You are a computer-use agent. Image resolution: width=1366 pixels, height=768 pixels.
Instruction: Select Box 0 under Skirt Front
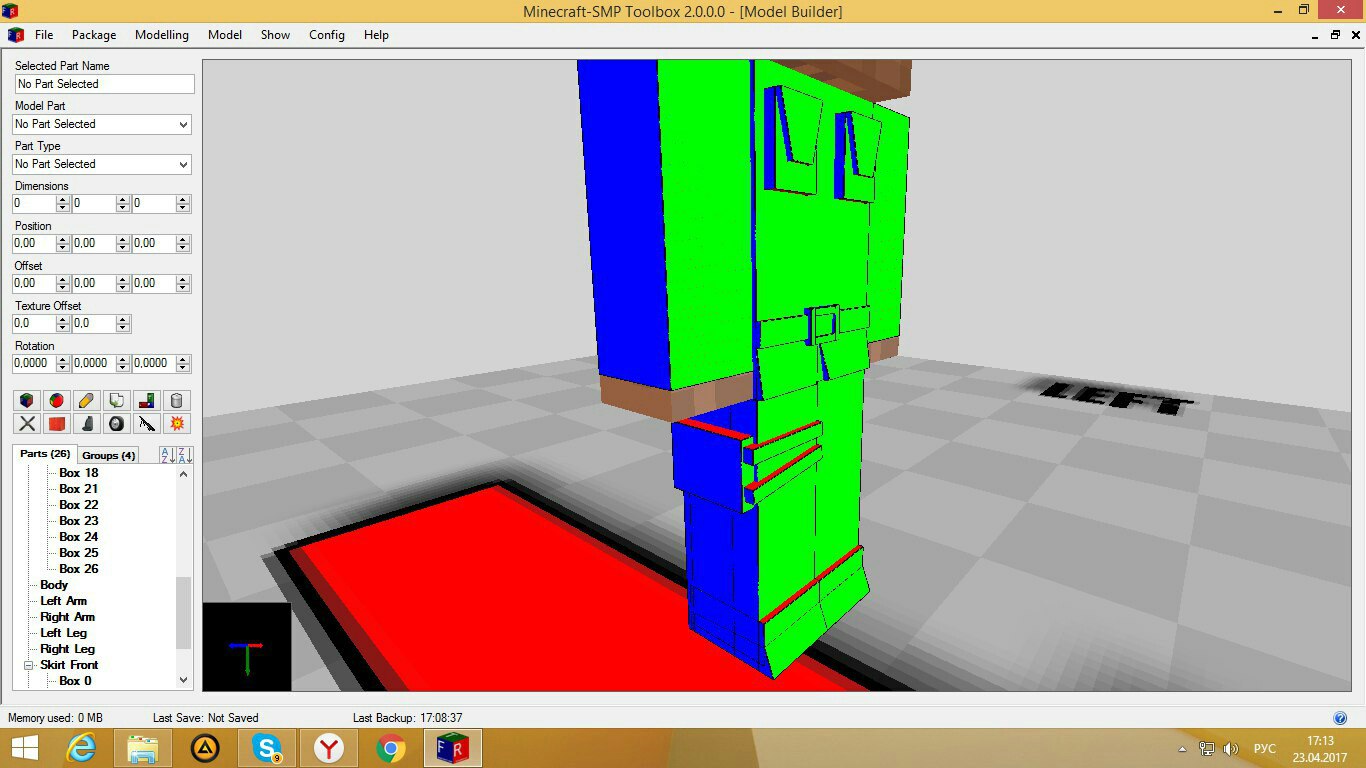[x=75, y=681]
